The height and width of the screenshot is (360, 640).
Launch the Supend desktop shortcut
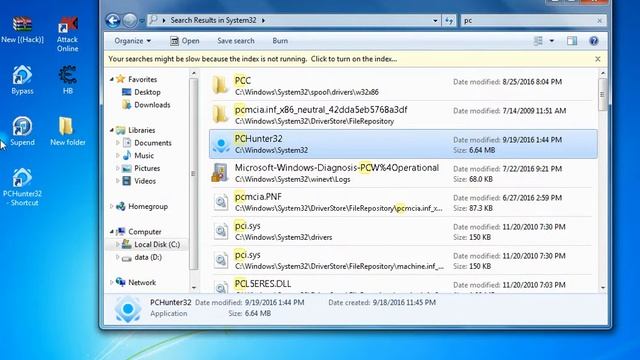click(x=22, y=131)
